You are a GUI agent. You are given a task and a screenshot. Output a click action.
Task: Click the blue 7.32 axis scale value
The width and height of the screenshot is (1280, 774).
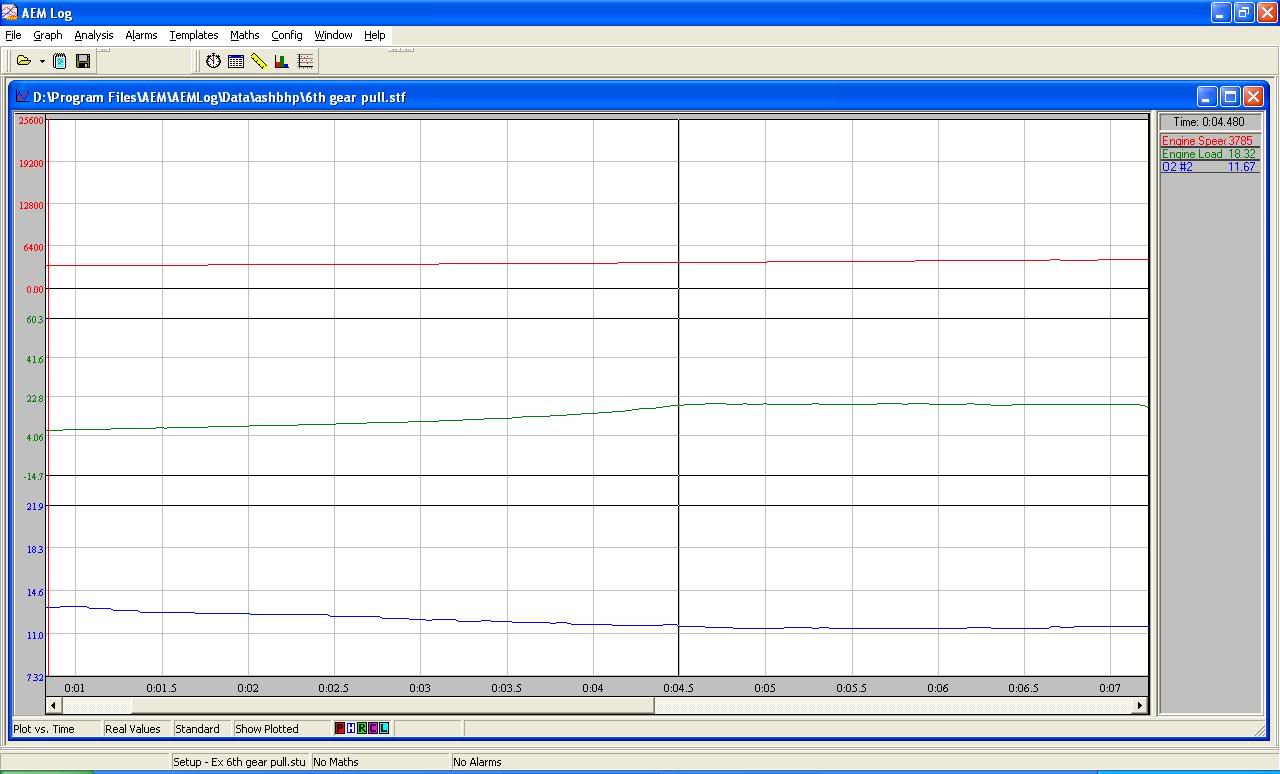35,678
